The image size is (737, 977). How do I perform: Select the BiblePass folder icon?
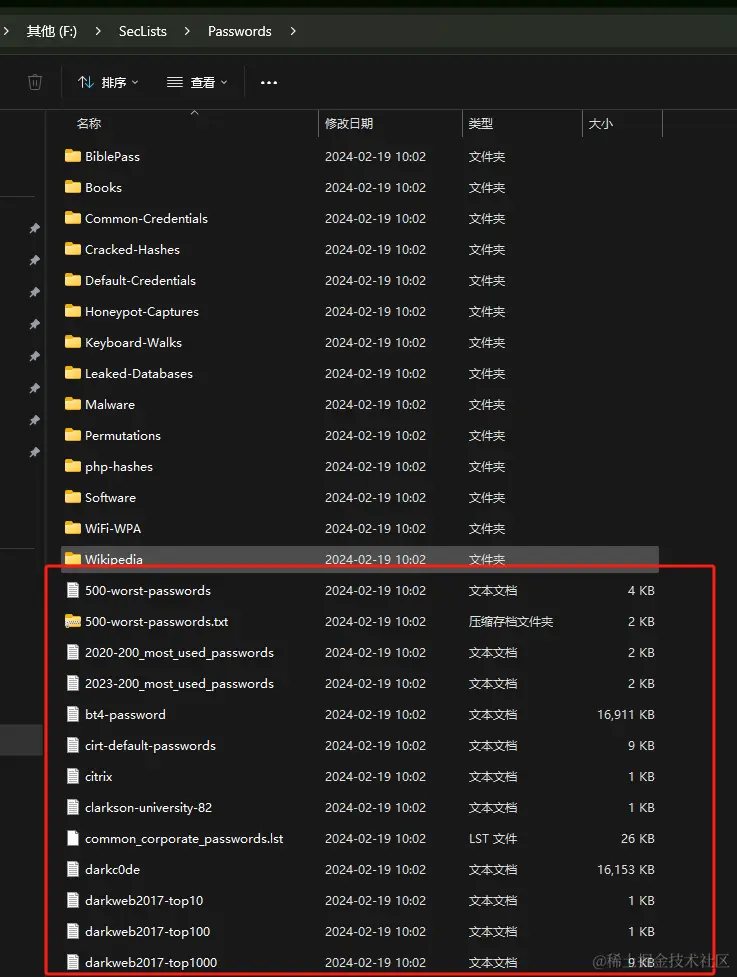pos(73,156)
